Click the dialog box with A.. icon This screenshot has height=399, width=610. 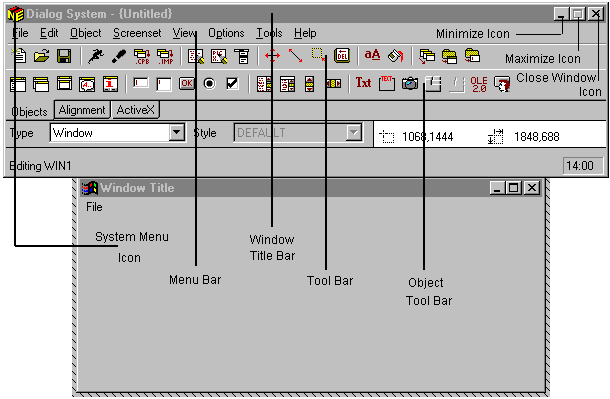pos(87,84)
